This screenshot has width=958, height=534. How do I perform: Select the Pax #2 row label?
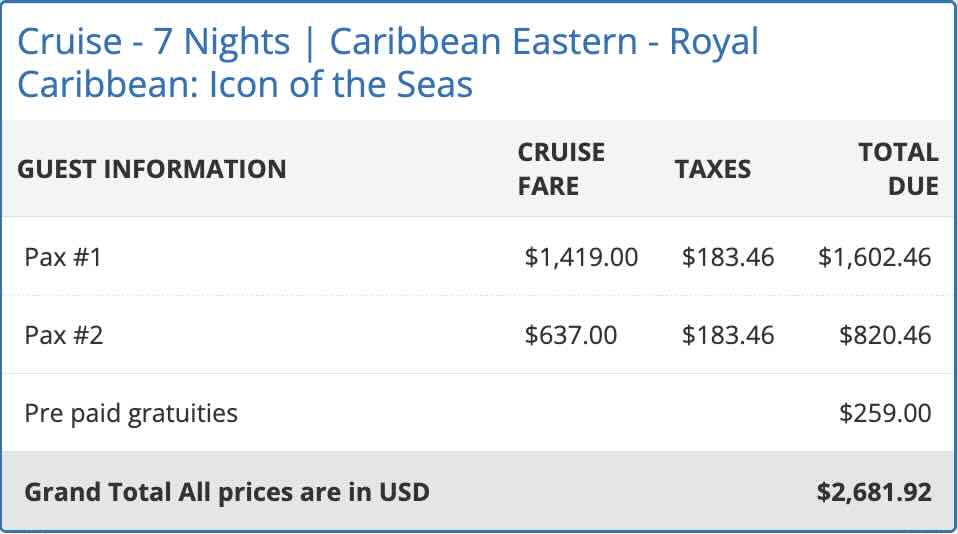point(63,334)
